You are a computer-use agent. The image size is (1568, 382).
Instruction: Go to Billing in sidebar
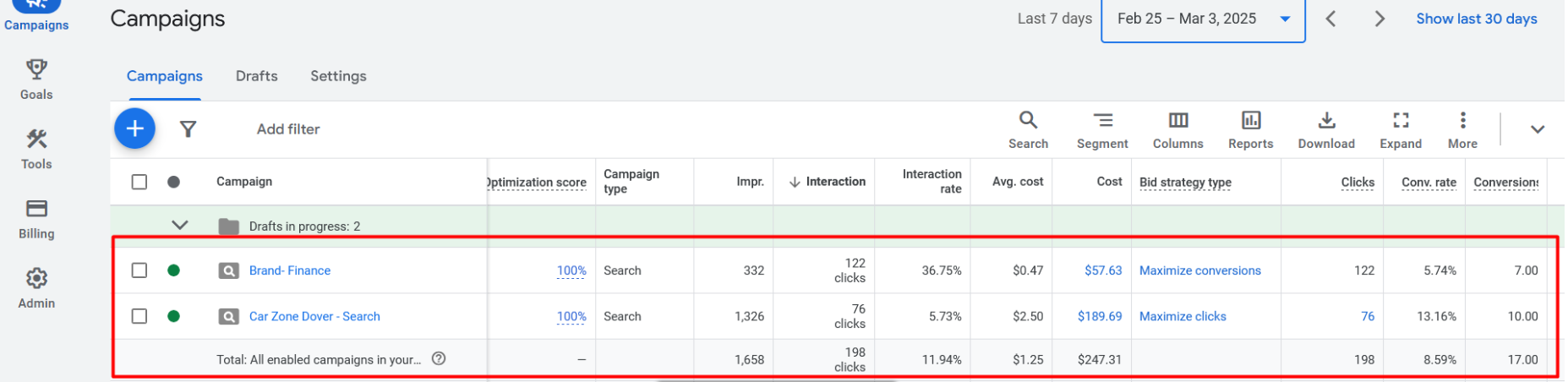(36, 218)
